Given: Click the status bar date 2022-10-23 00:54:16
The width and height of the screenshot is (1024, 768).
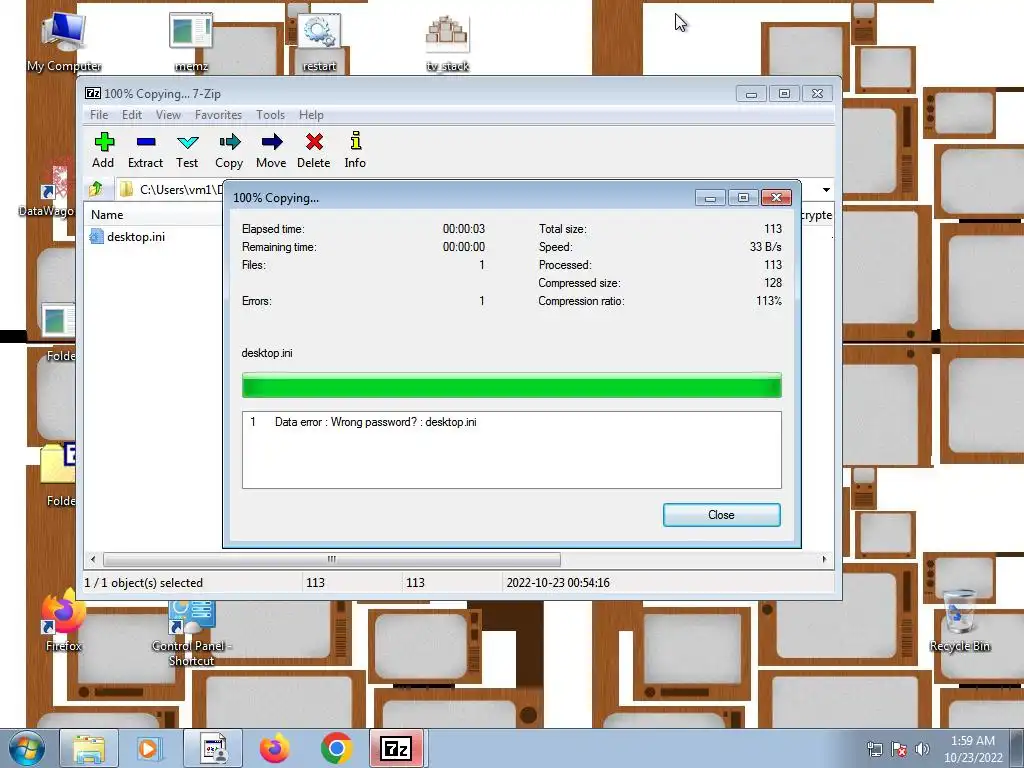Looking at the screenshot, I should [x=558, y=583].
